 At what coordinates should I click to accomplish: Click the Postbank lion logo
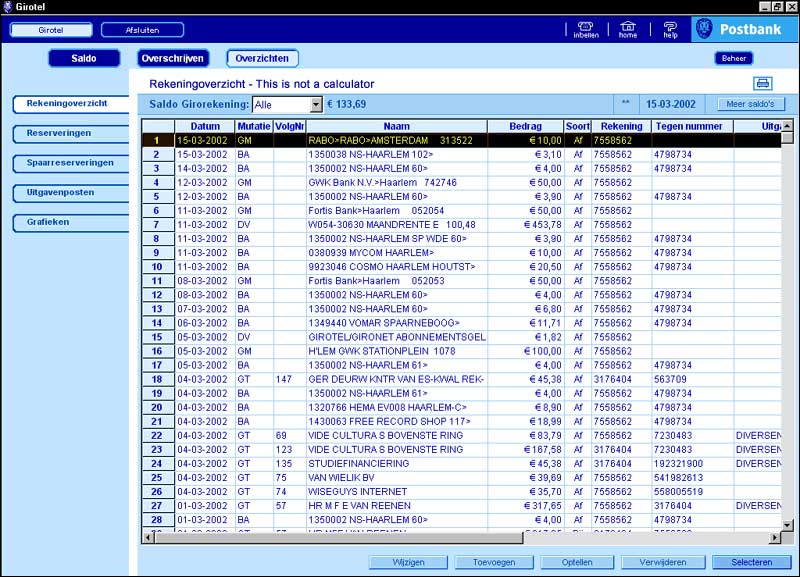705,29
